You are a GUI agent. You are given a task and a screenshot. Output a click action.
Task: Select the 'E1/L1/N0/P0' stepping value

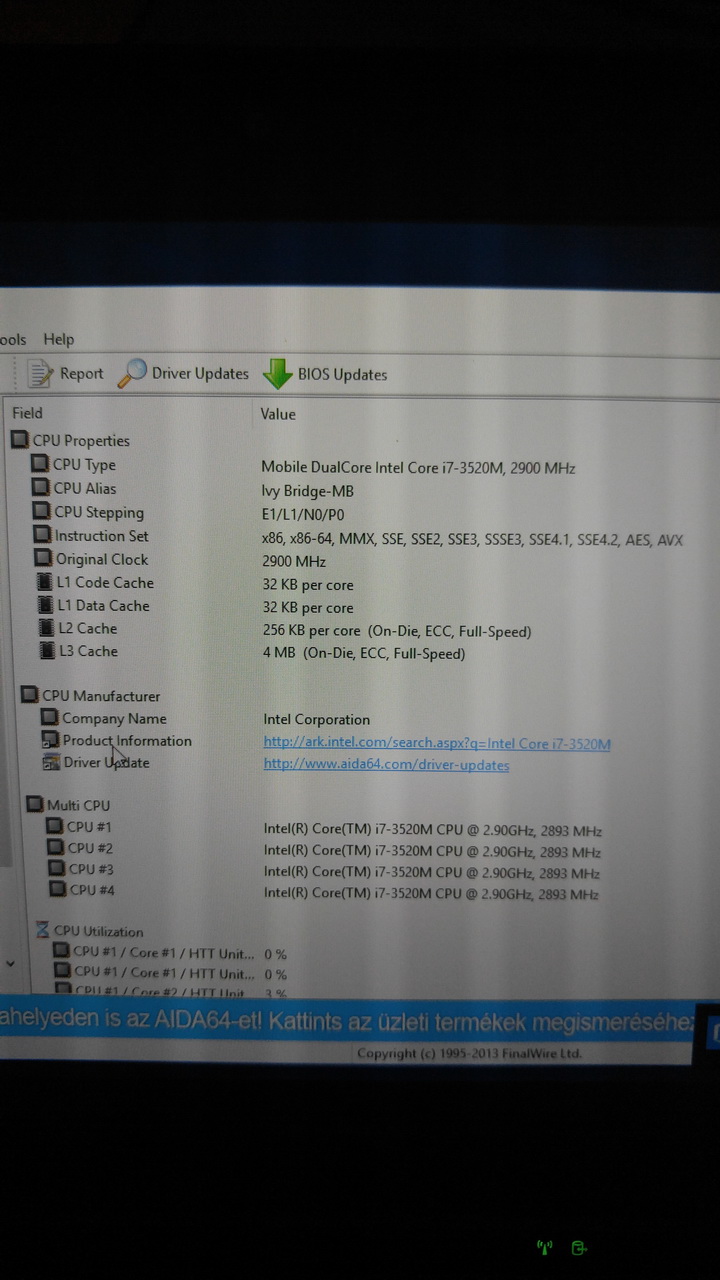click(x=303, y=515)
